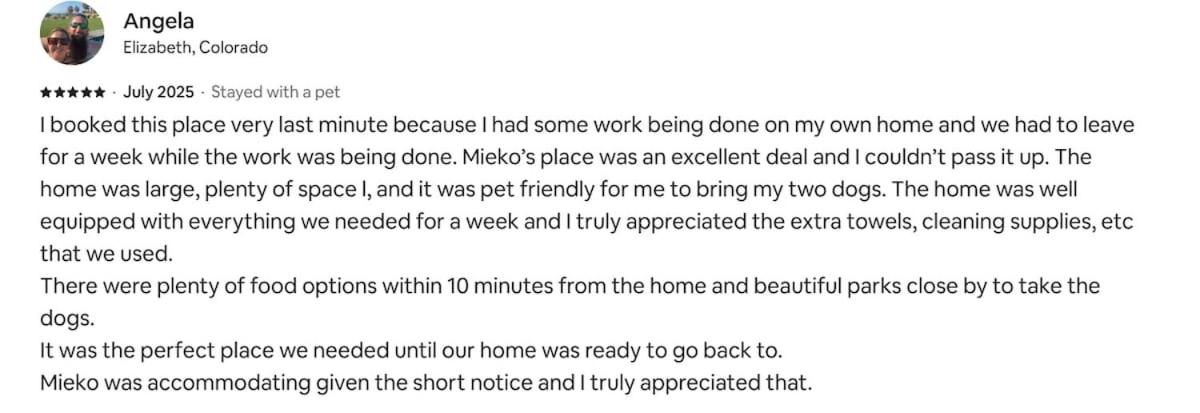This screenshot has height=413, width=1200.
Task: Click the word "dogs." on its own line
Action: pos(67,318)
